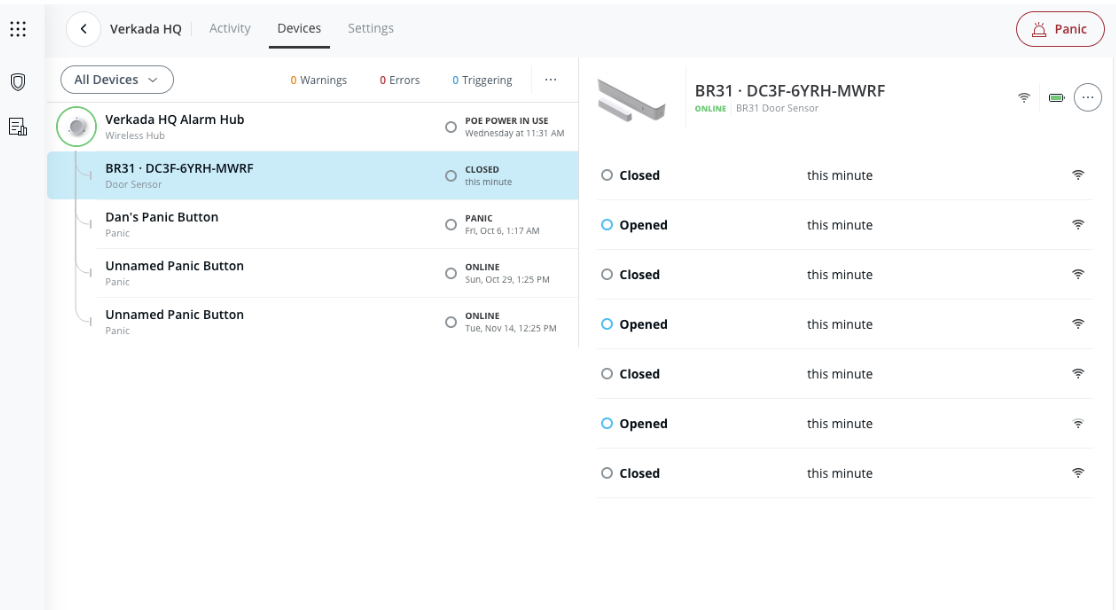Screen dimensions: 1116x610
Task: Click the back arrow button
Action: click(84, 29)
